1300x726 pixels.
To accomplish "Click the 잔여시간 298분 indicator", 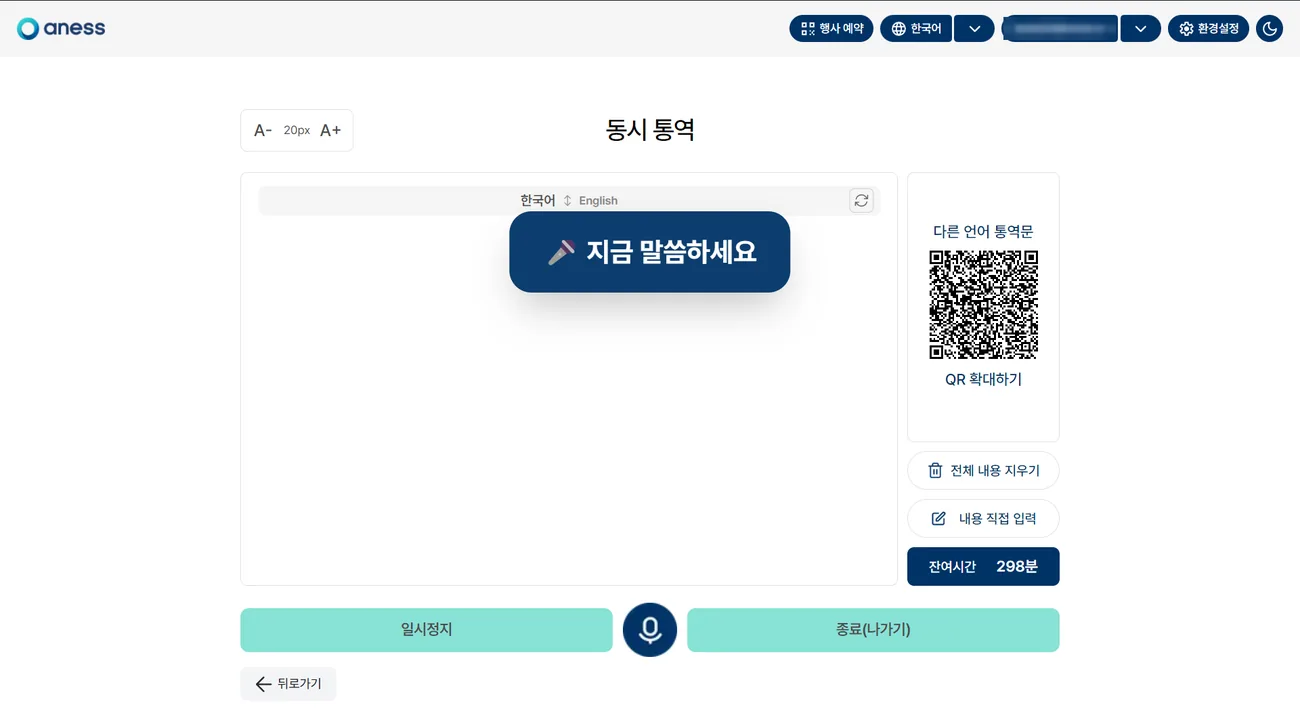I will point(983,567).
